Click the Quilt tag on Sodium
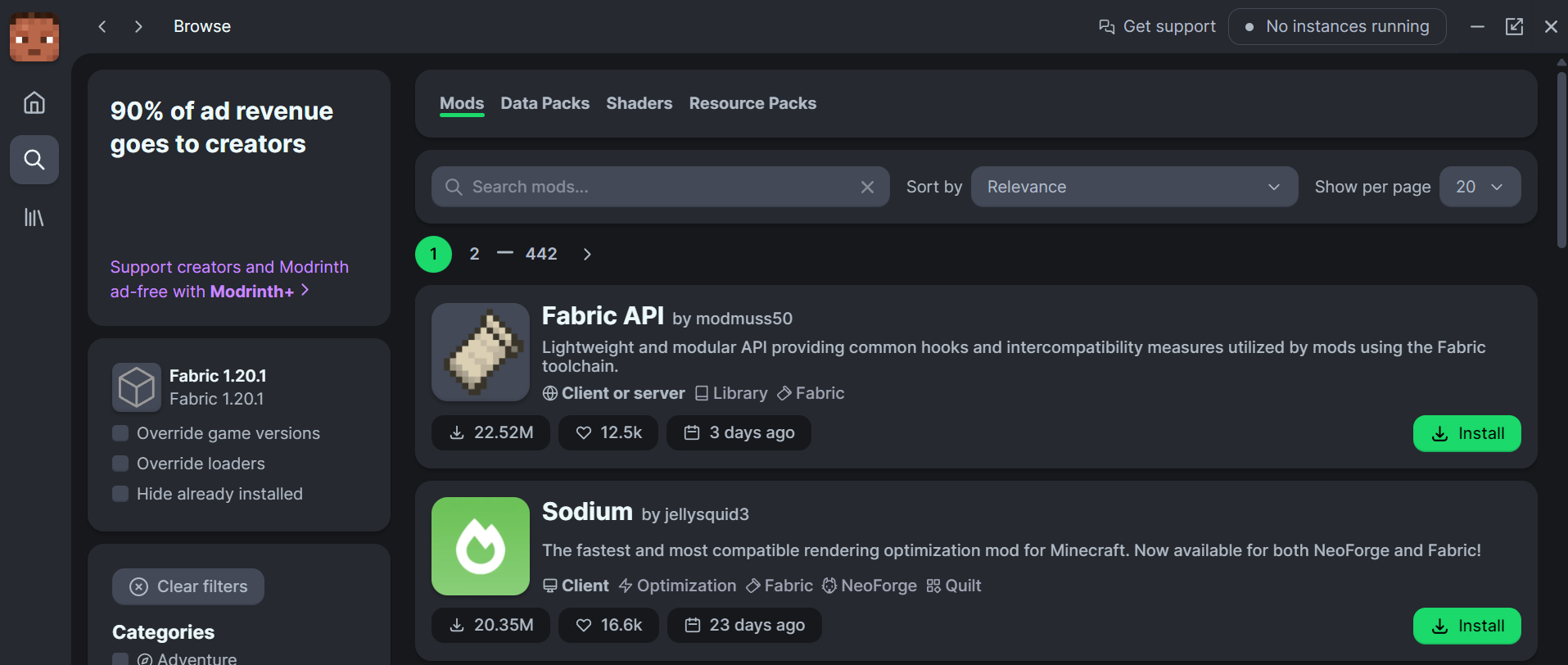Viewport: 1568px width, 665px height. tap(954, 586)
